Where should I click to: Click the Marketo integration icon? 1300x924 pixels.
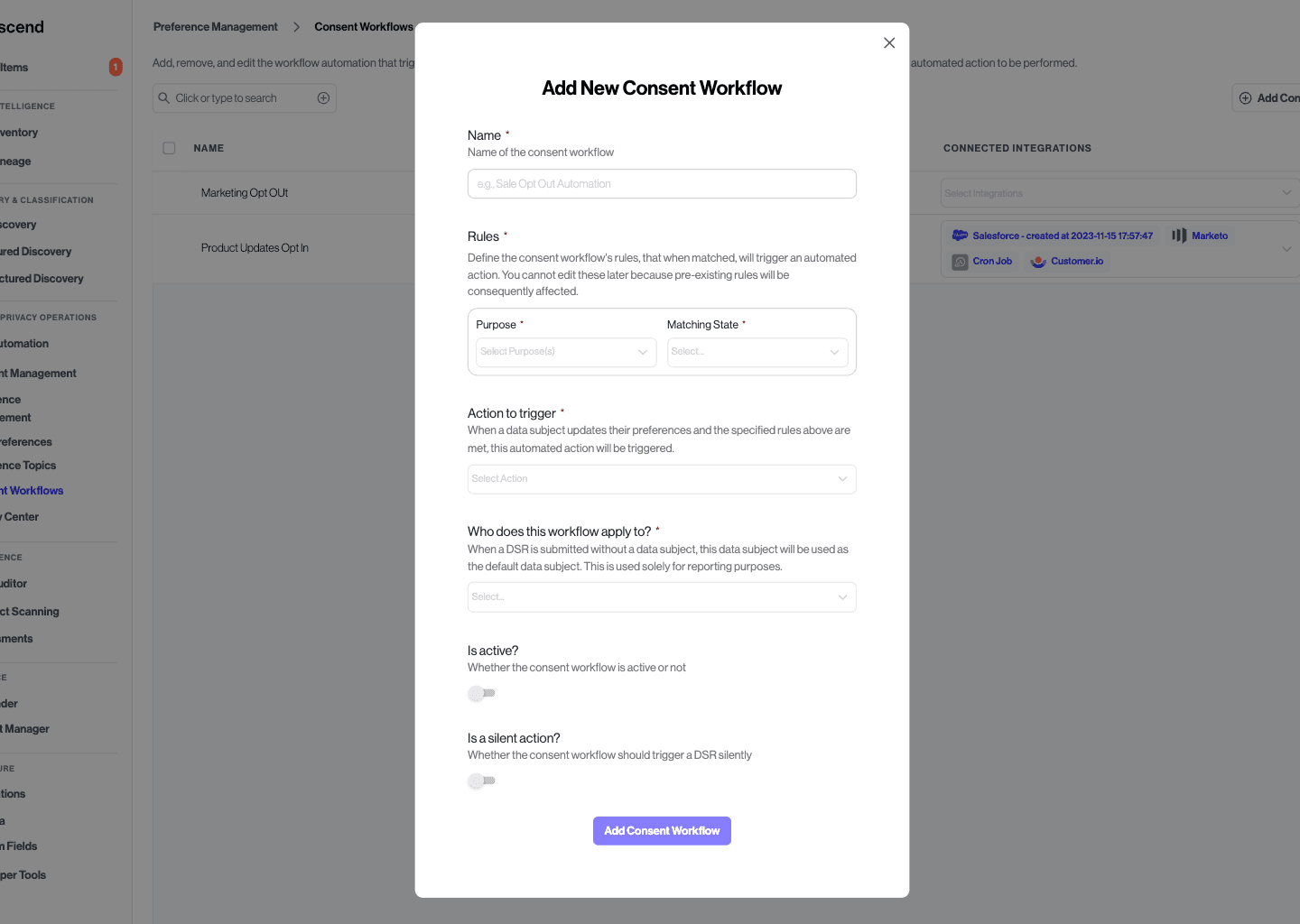1179,236
